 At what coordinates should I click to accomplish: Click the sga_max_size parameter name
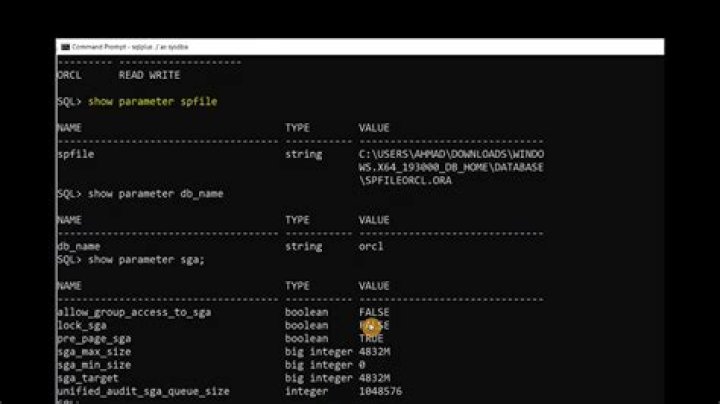click(94, 352)
